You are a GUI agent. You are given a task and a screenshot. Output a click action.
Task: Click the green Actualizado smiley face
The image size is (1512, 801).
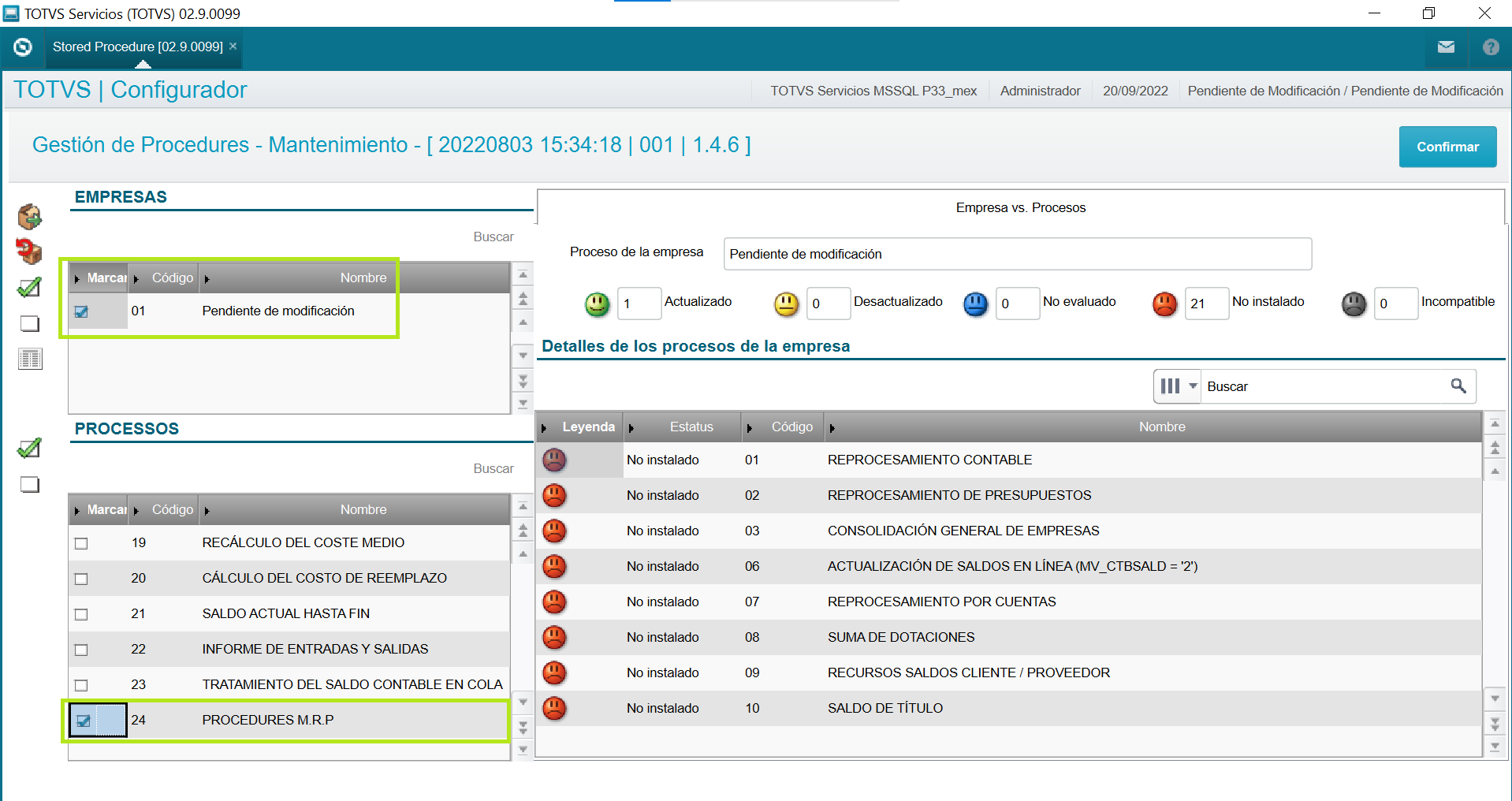(598, 304)
